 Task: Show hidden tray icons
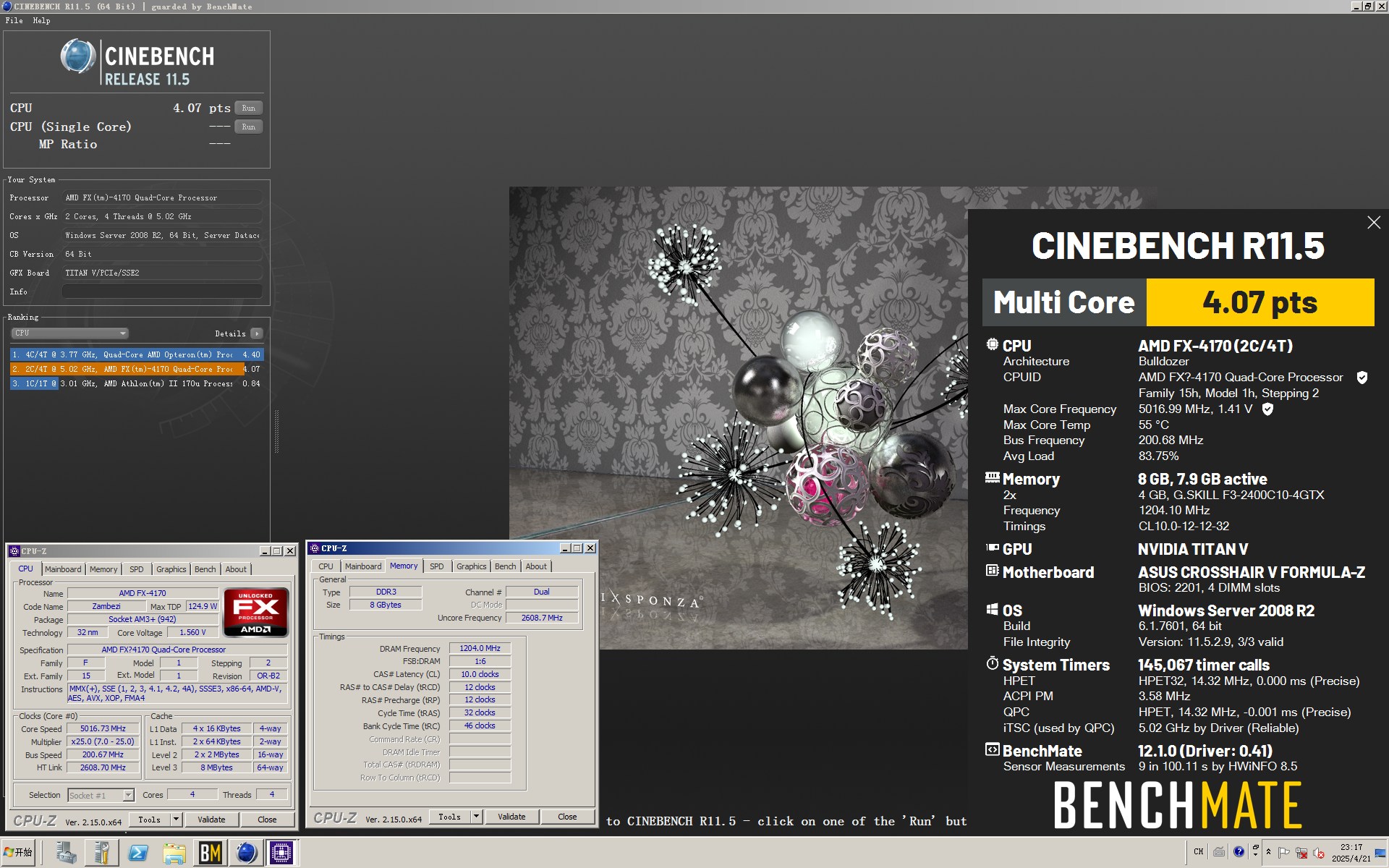[x=1268, y=851]
